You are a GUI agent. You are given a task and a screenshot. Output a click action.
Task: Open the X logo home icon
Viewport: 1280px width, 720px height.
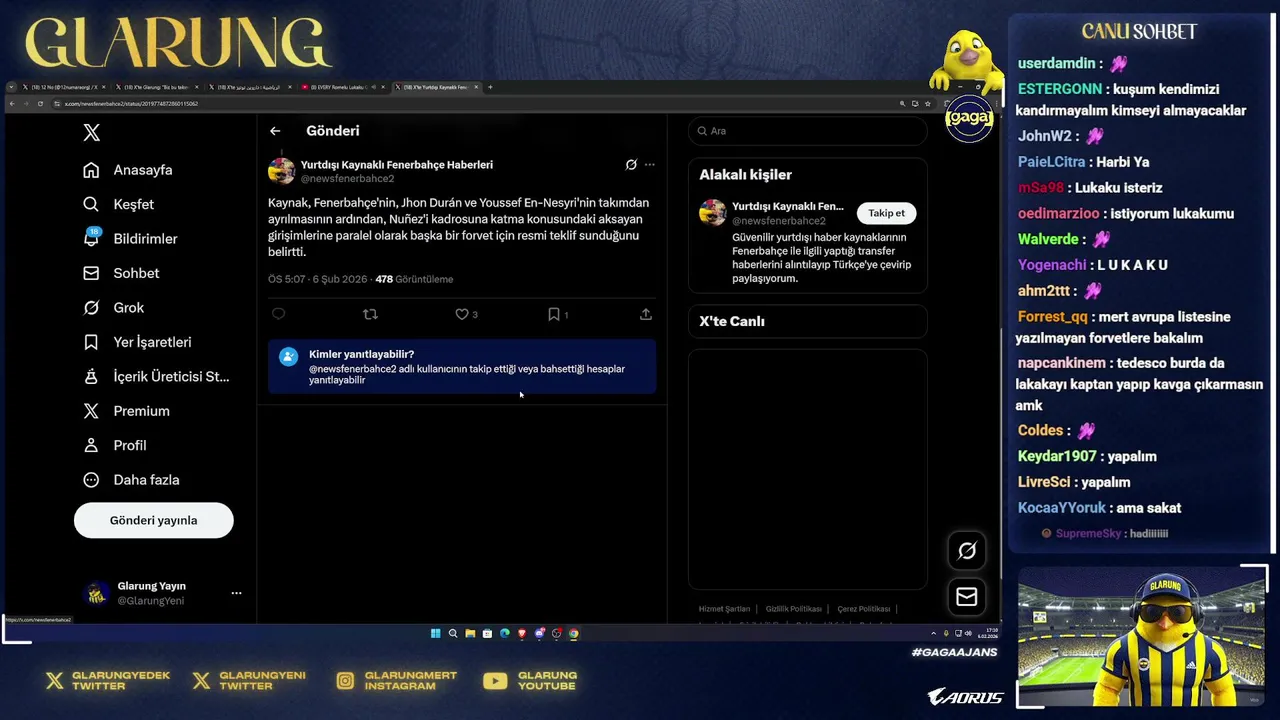click(x=91, y=133)
